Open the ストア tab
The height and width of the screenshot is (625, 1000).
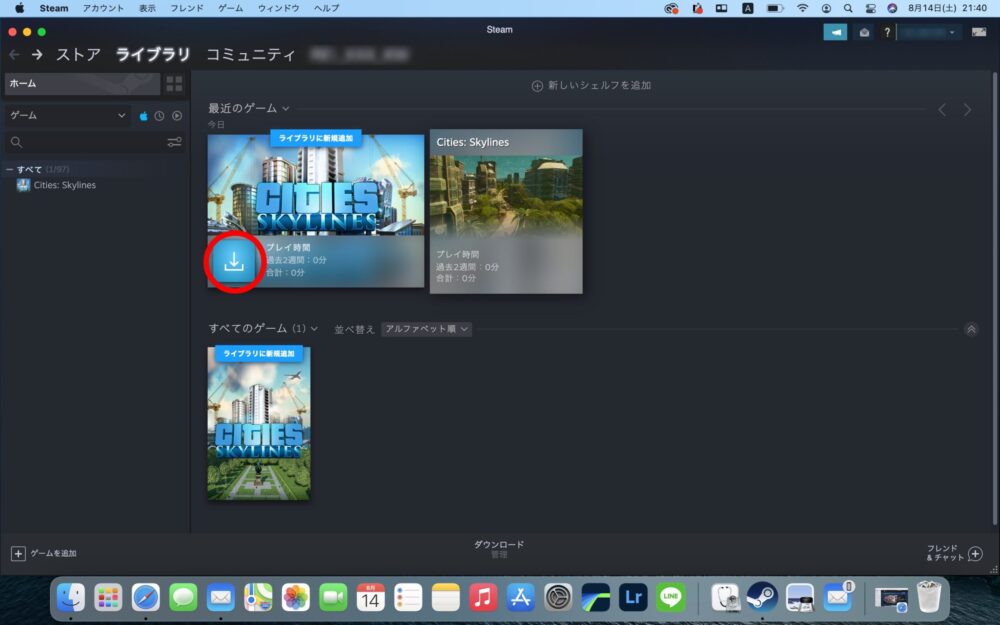pos(78,55)
